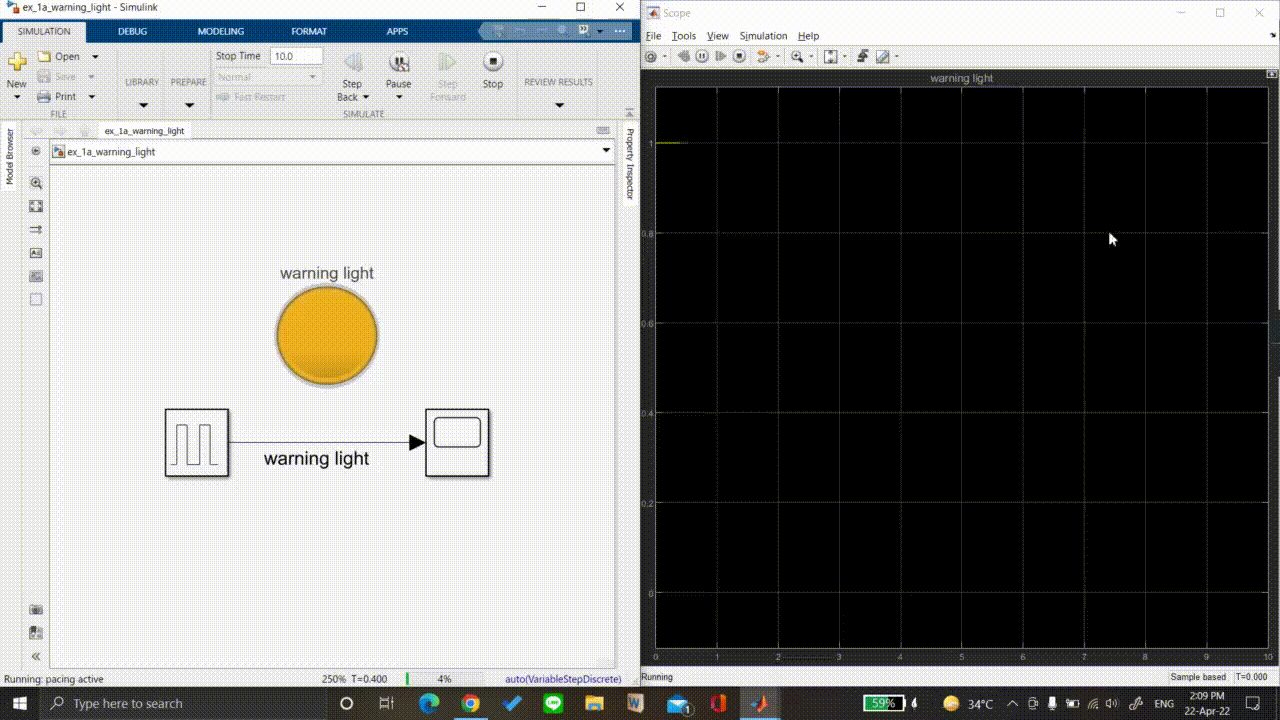Image resolution: width=1280 pixels, height=720 pixels.
Task: Switch to the MODELING ribbon tab
Action: [220, 31]
